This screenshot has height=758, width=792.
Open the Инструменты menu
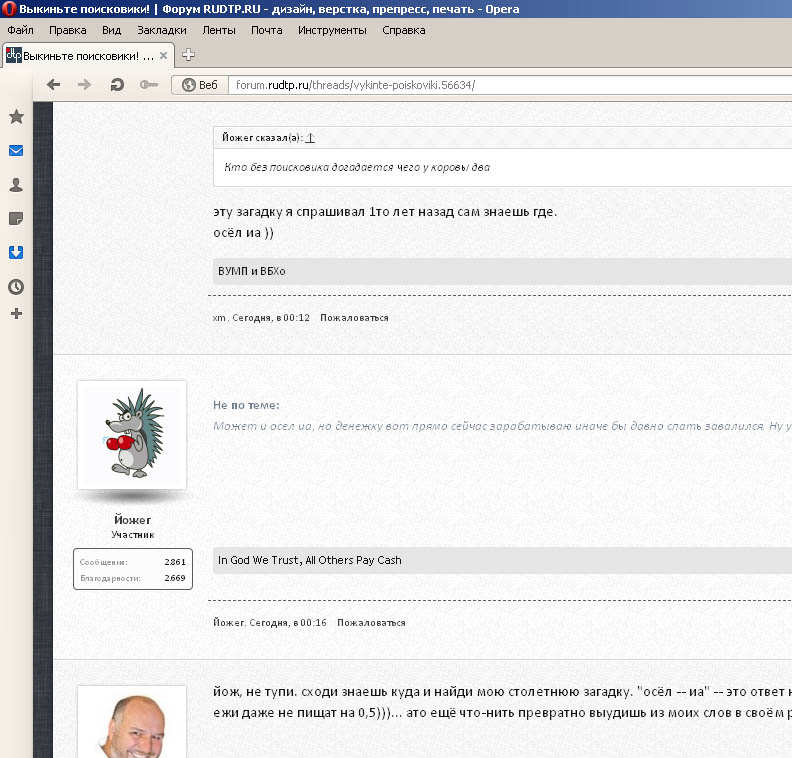click(332, 30)
